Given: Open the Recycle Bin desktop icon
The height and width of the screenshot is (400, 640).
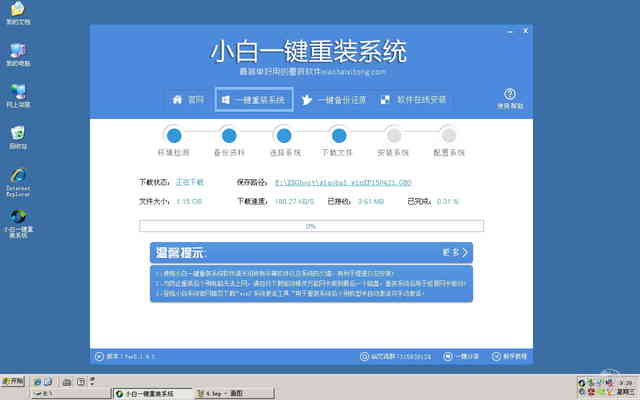Looking at the screenshot, I should coord(18,137).
